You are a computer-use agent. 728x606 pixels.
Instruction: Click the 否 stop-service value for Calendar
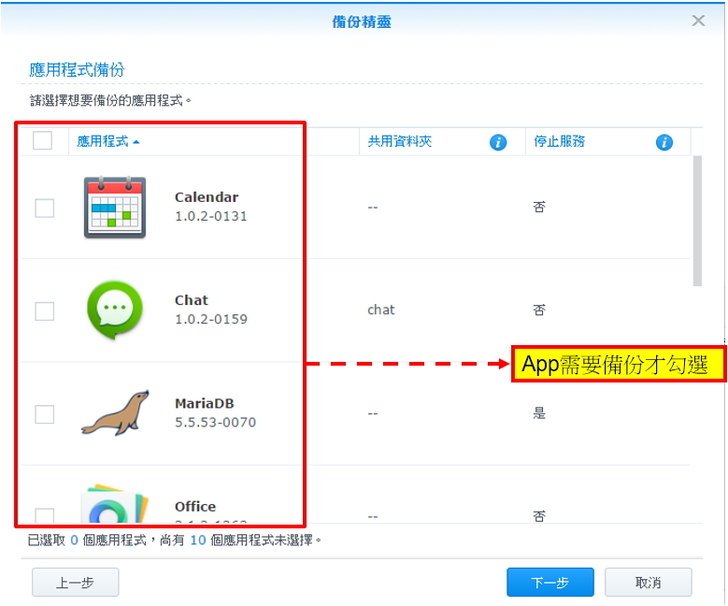point(539,207)
